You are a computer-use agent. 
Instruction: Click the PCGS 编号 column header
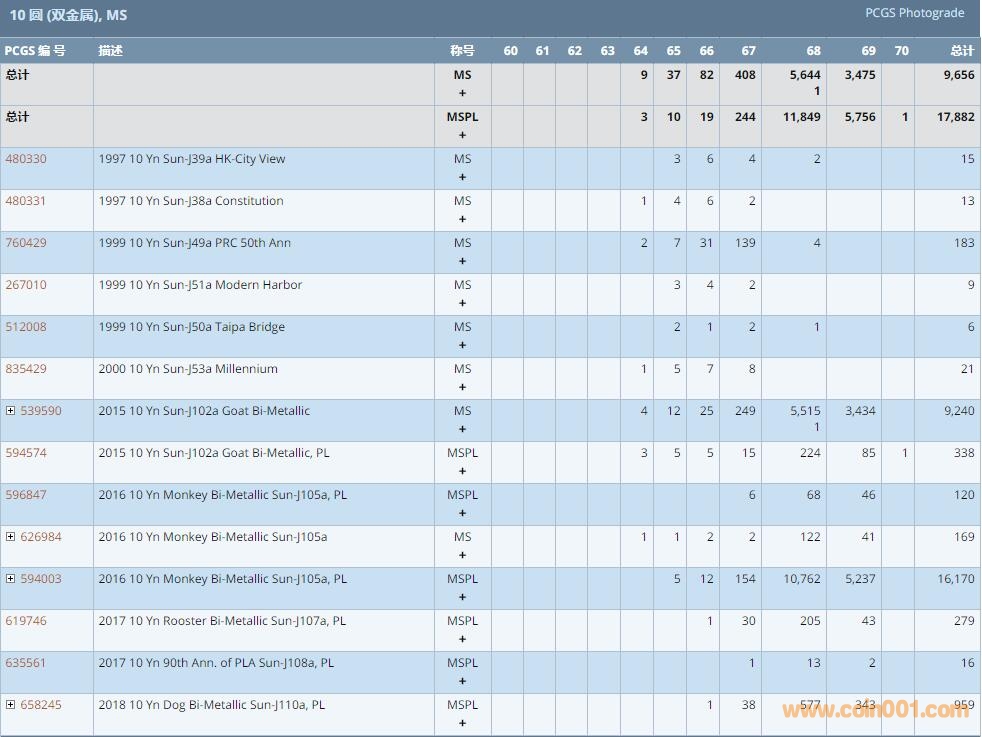point(35,51)
